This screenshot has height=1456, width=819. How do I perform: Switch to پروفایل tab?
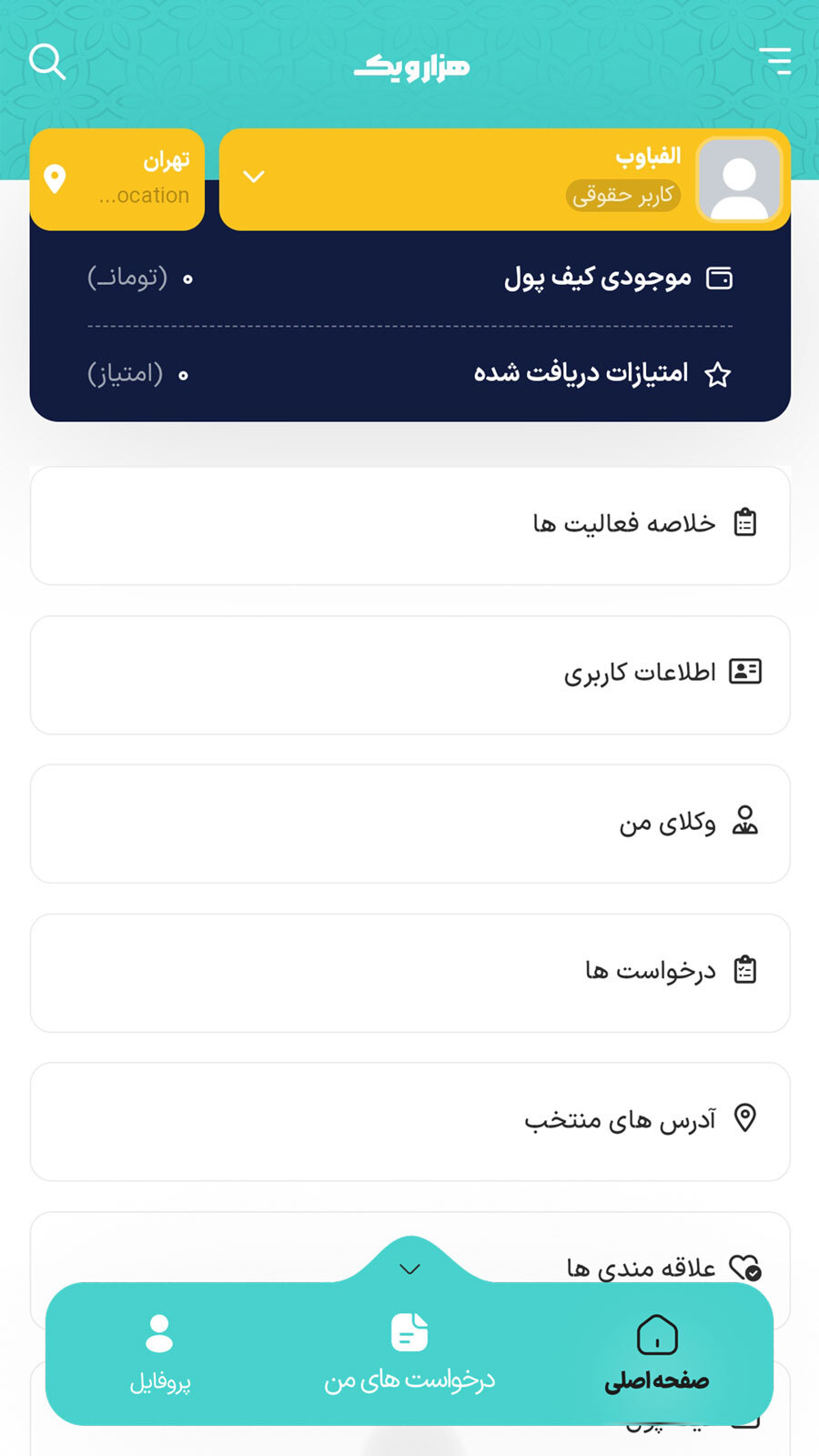[x=160, y=1353]
